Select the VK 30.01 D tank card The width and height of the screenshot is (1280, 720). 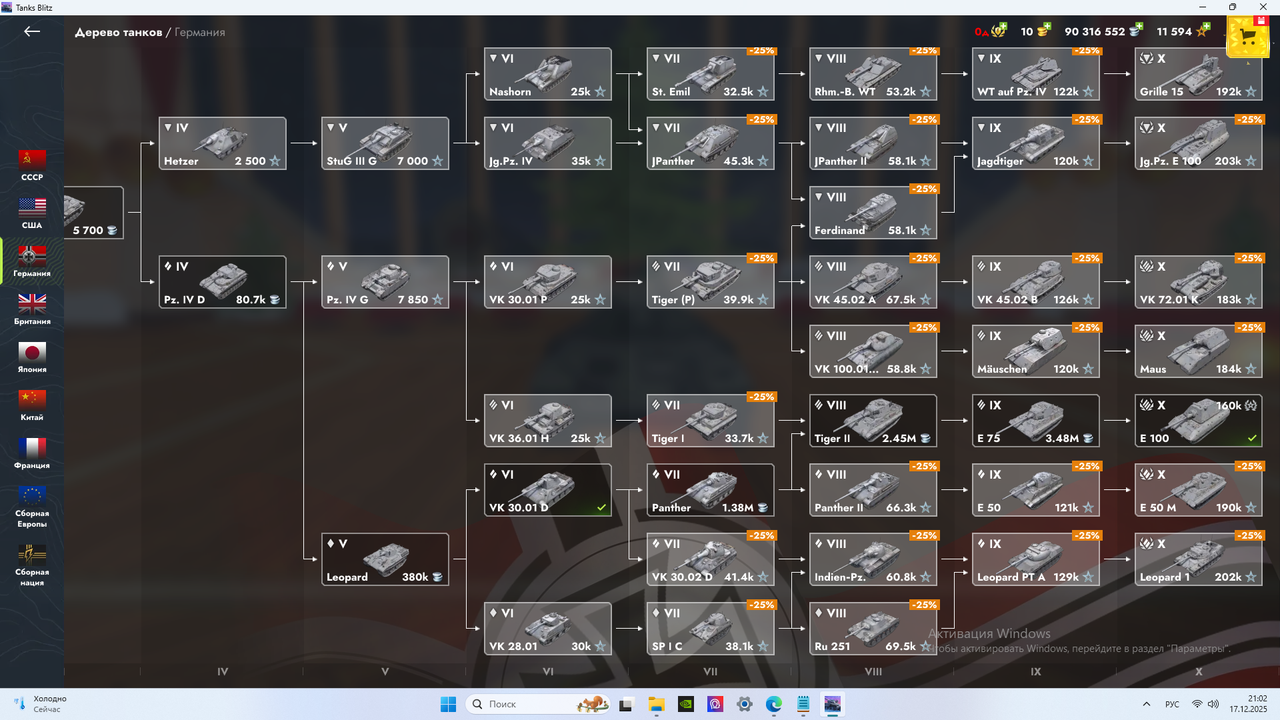(548, 490)
